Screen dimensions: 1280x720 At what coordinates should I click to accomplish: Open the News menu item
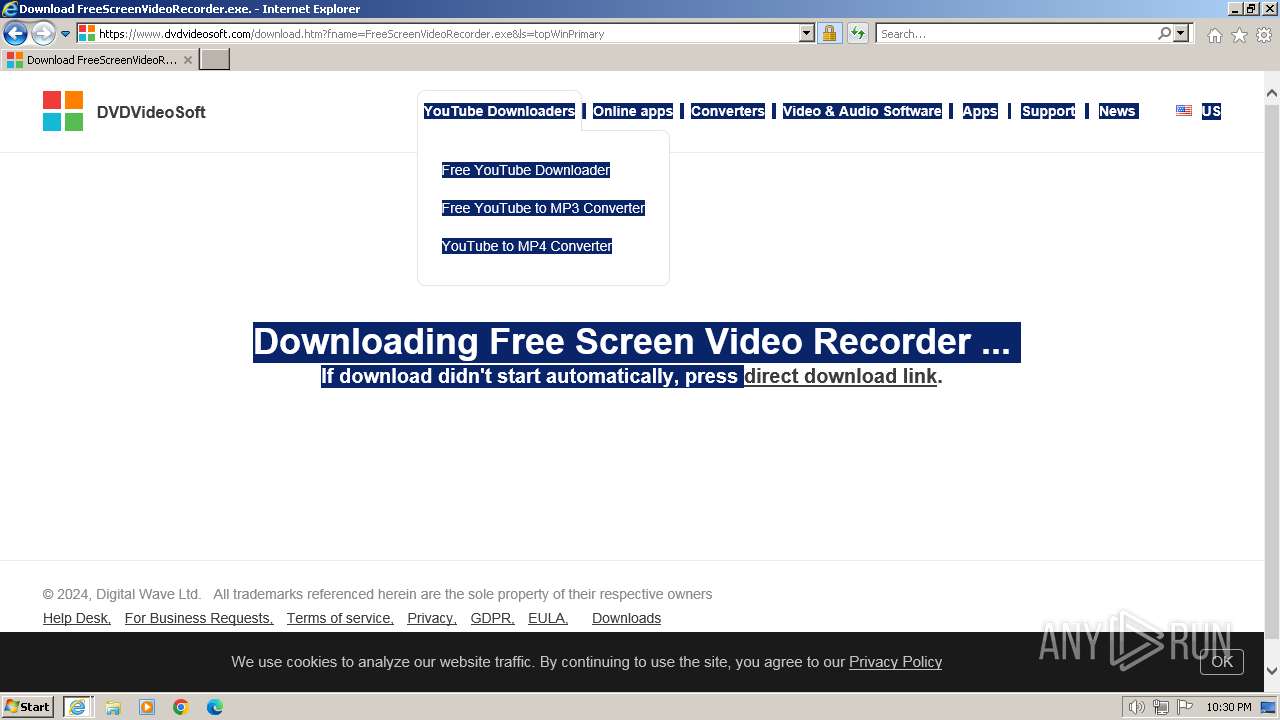[1117, 111]
